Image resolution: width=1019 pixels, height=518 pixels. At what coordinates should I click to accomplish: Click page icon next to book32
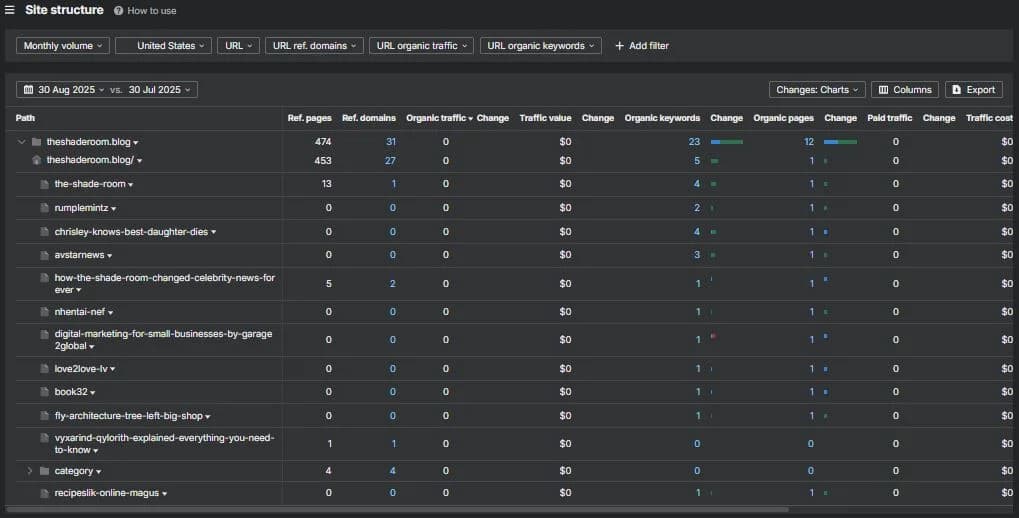click(x=44, y=392)
